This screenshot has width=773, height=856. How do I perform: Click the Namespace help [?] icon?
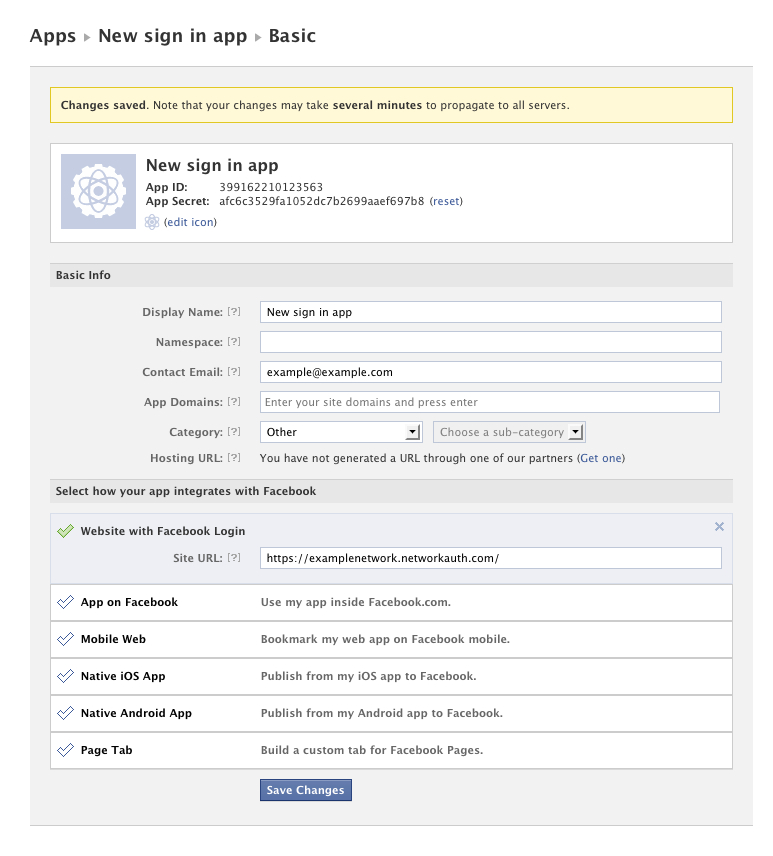click(234, 342)
